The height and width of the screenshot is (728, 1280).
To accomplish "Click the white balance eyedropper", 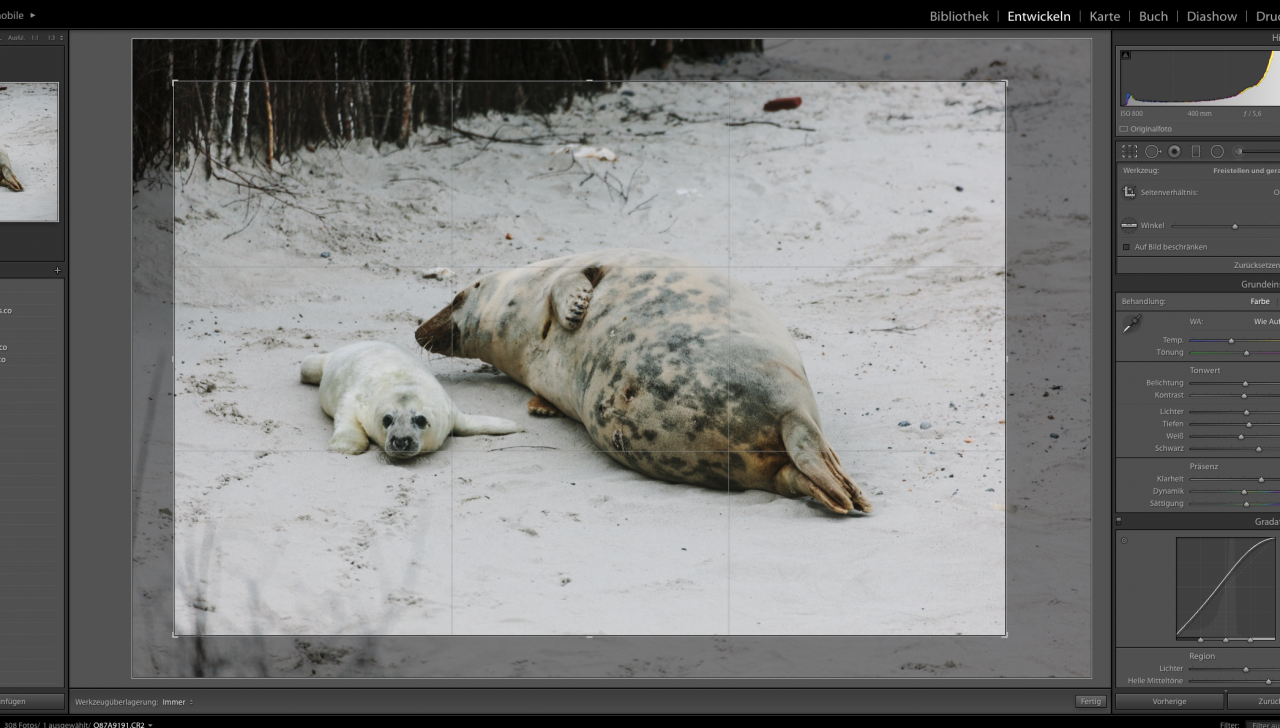I will tap(1131, 324).
